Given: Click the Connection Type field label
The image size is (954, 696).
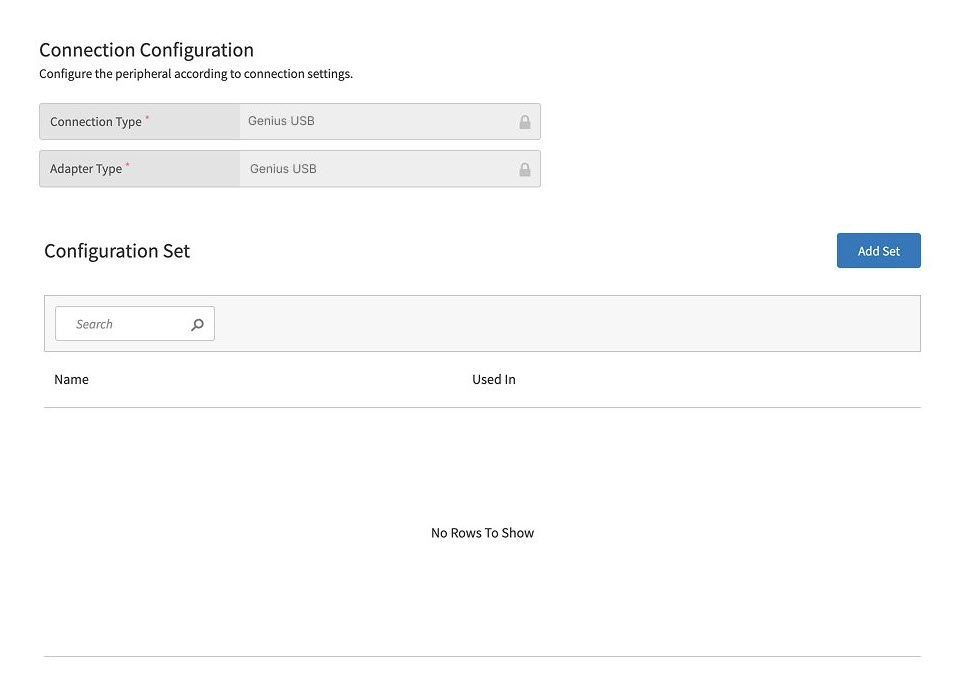Looking at the screenshot, I should click(95, 121).
